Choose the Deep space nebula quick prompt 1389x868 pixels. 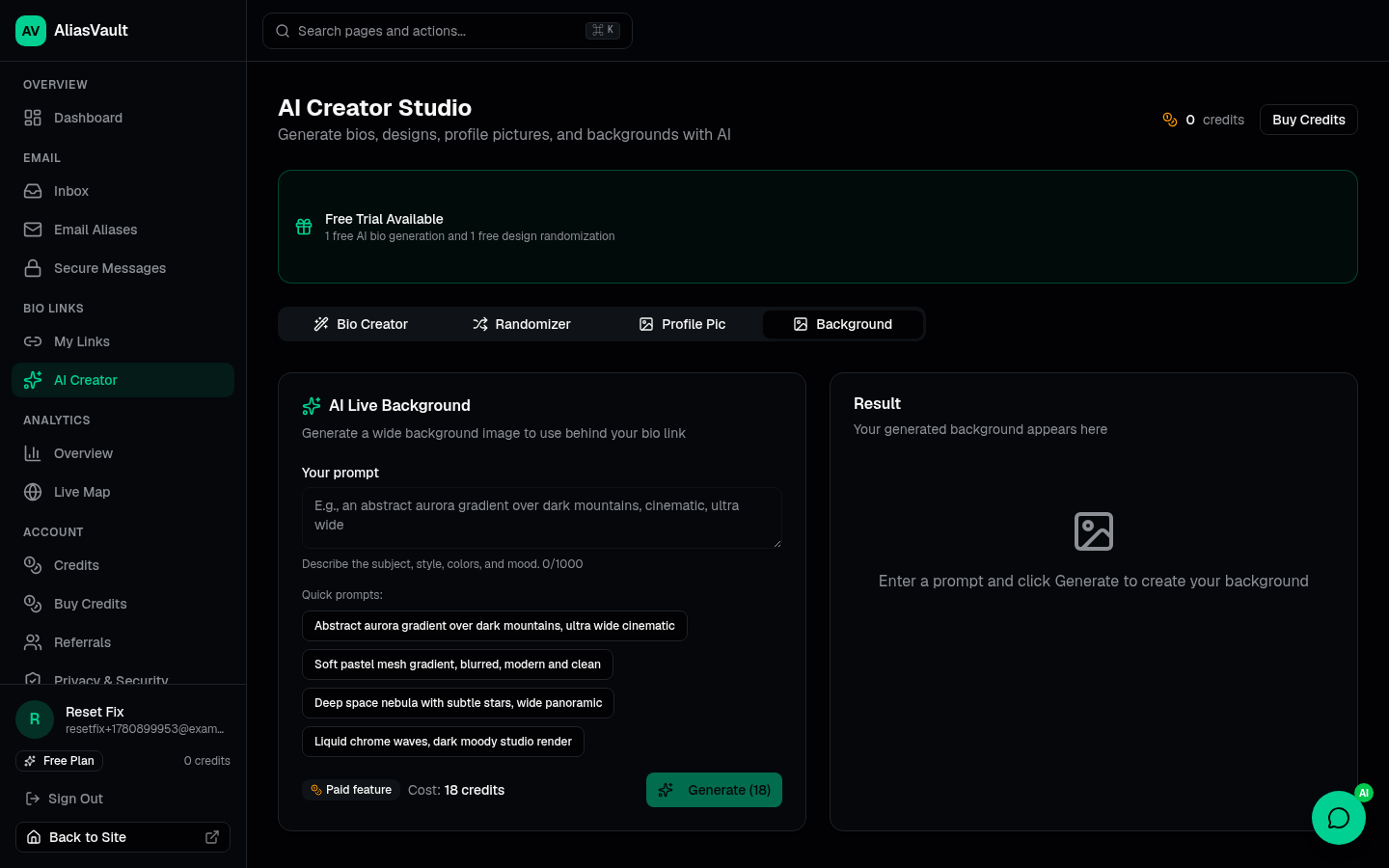[x=458, y=703]
